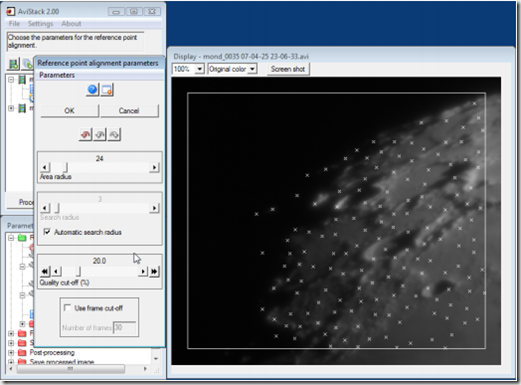Click the Number of frames input field

tap(124, 328)
